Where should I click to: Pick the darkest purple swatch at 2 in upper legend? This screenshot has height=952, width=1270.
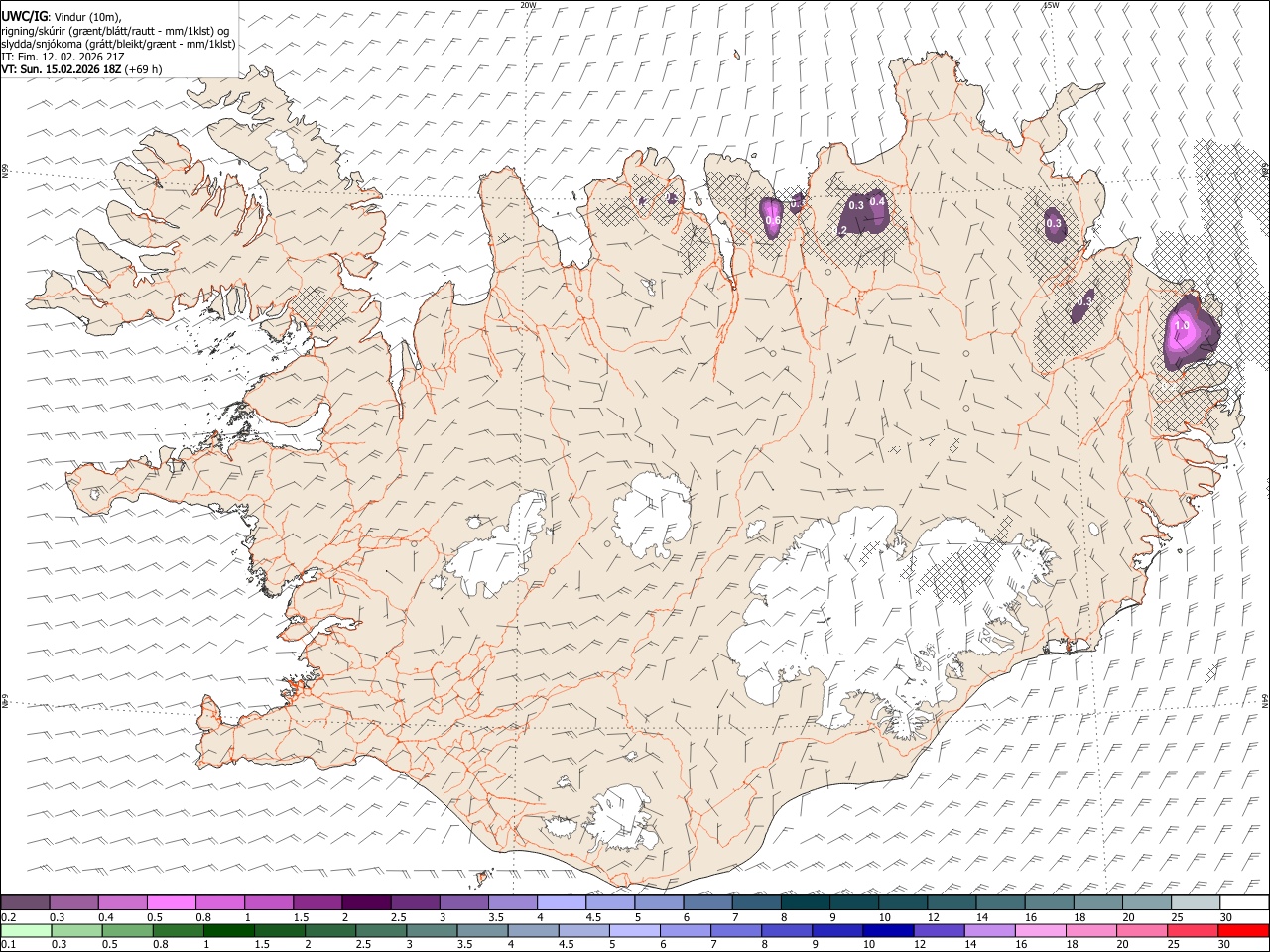coord(365,902)
